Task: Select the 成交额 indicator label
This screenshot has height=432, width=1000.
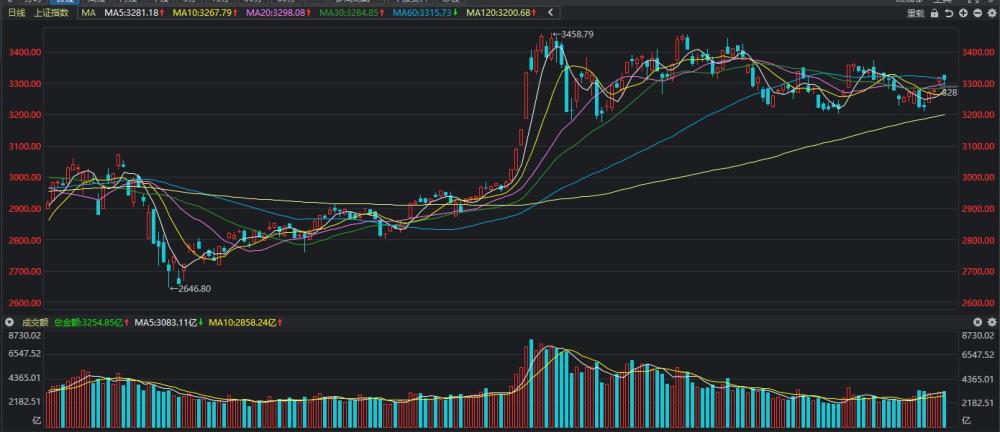Action: (x=33, y=323)
